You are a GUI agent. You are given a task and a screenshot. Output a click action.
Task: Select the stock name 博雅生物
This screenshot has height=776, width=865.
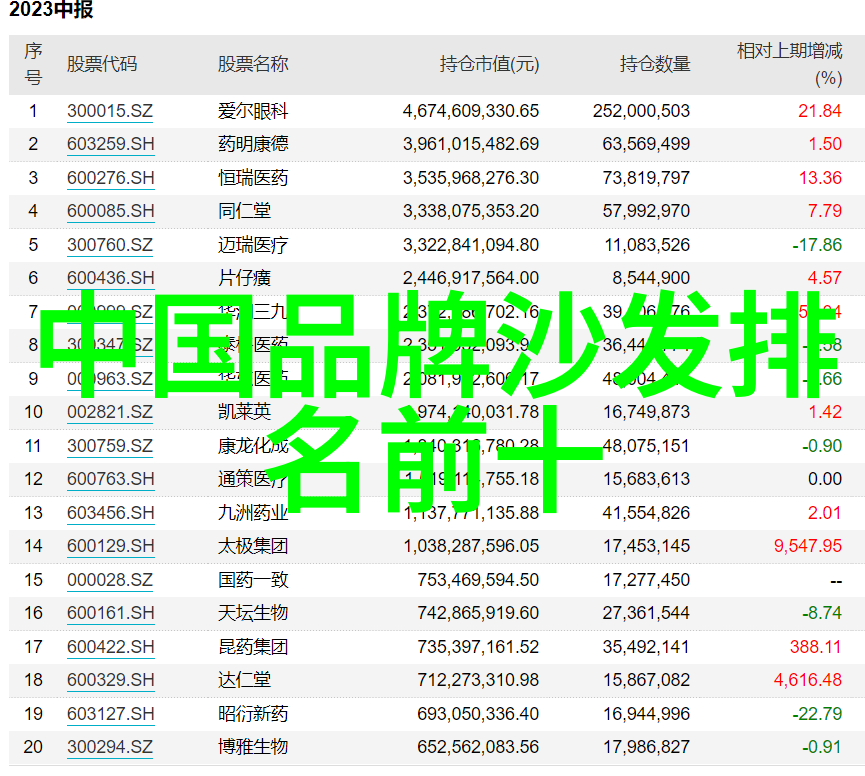coord(253,747)
